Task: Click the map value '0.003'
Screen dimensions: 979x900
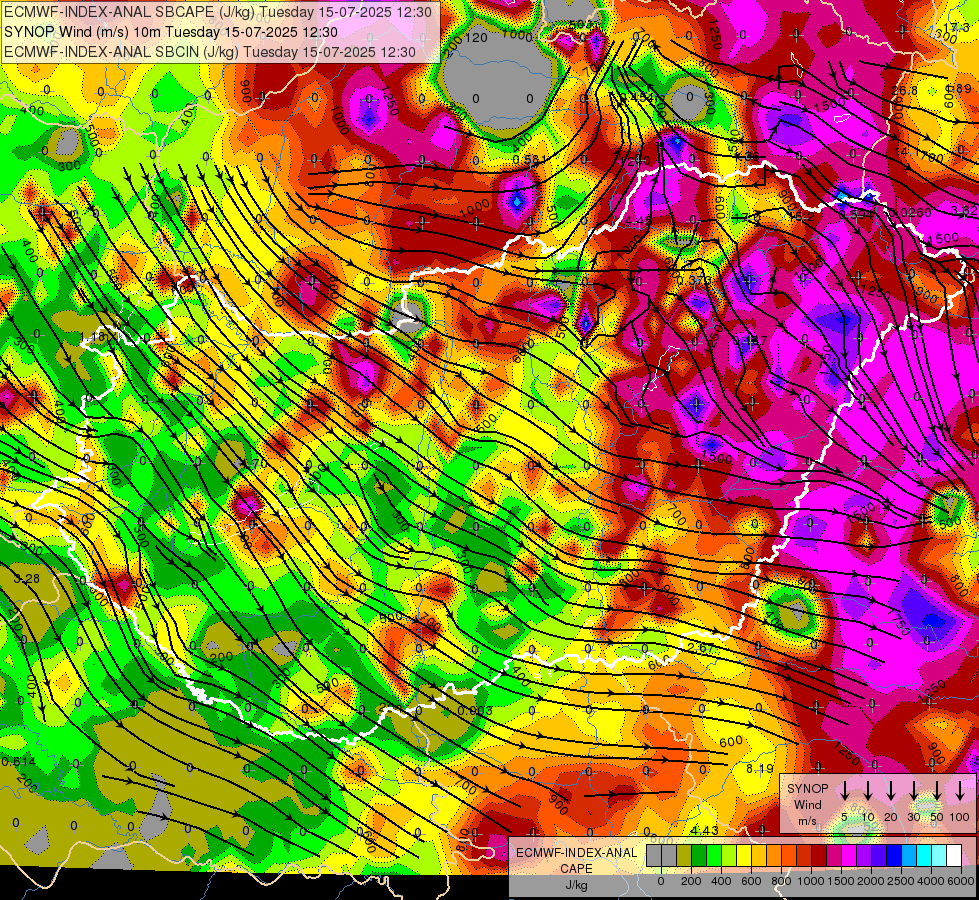Action: tap(475, 711)
